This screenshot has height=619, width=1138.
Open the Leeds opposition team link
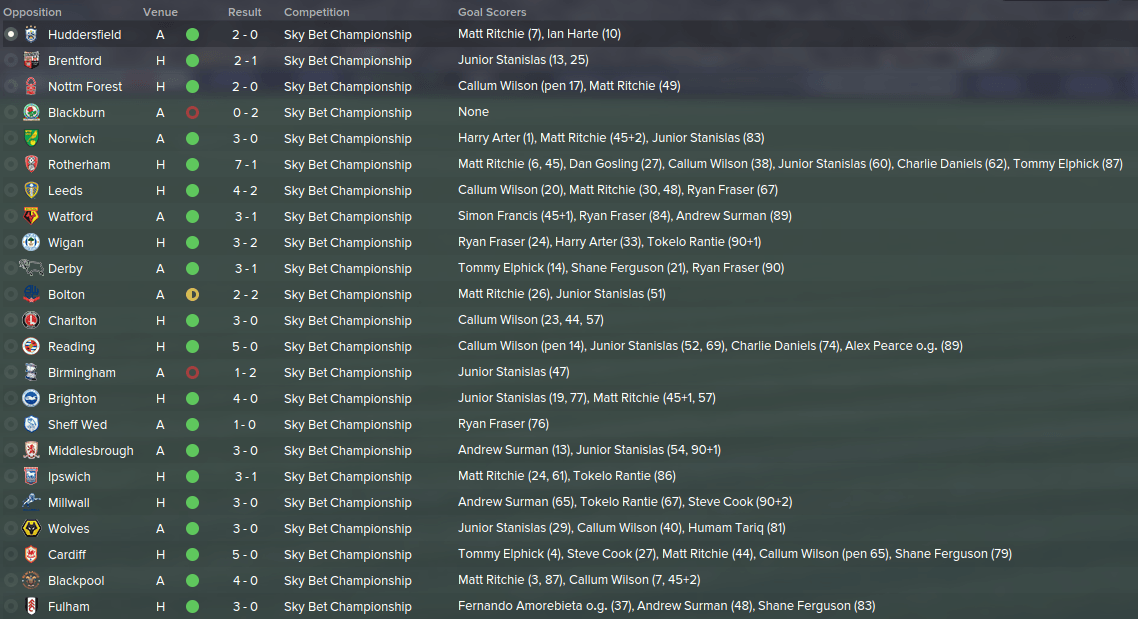coord(65,191)
